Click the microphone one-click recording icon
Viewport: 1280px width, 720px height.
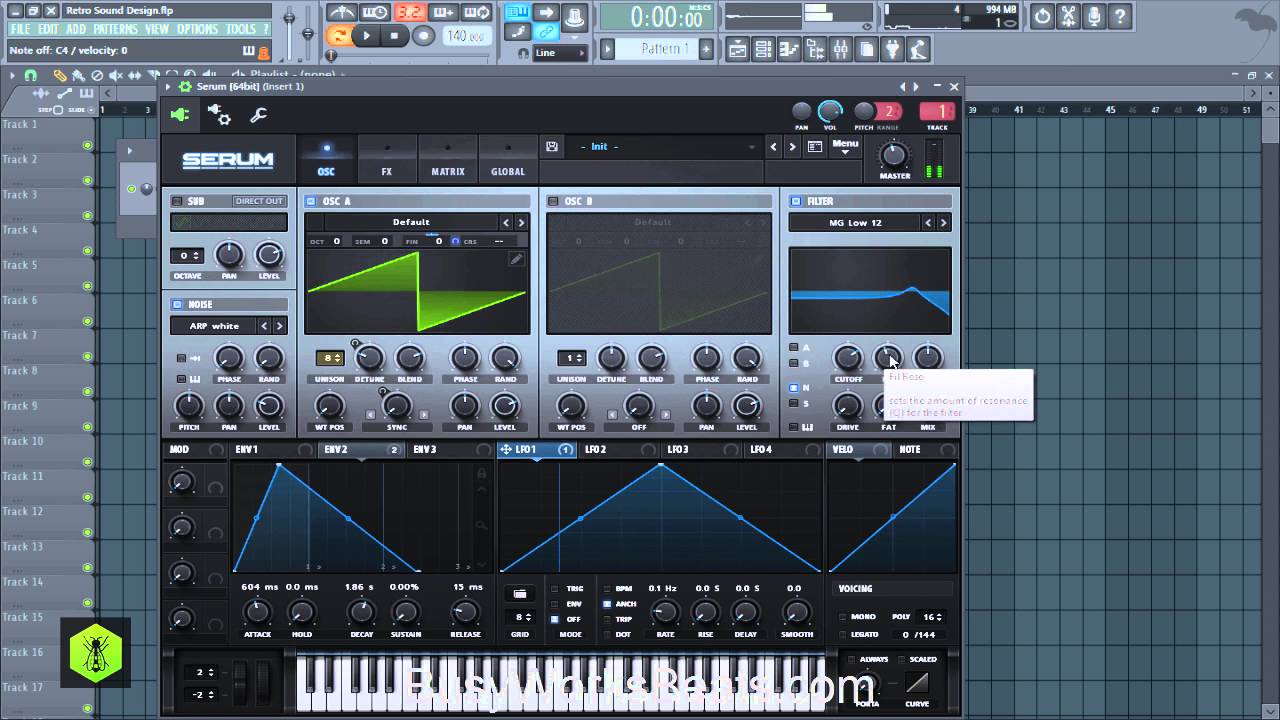[x=1095, y=16]
